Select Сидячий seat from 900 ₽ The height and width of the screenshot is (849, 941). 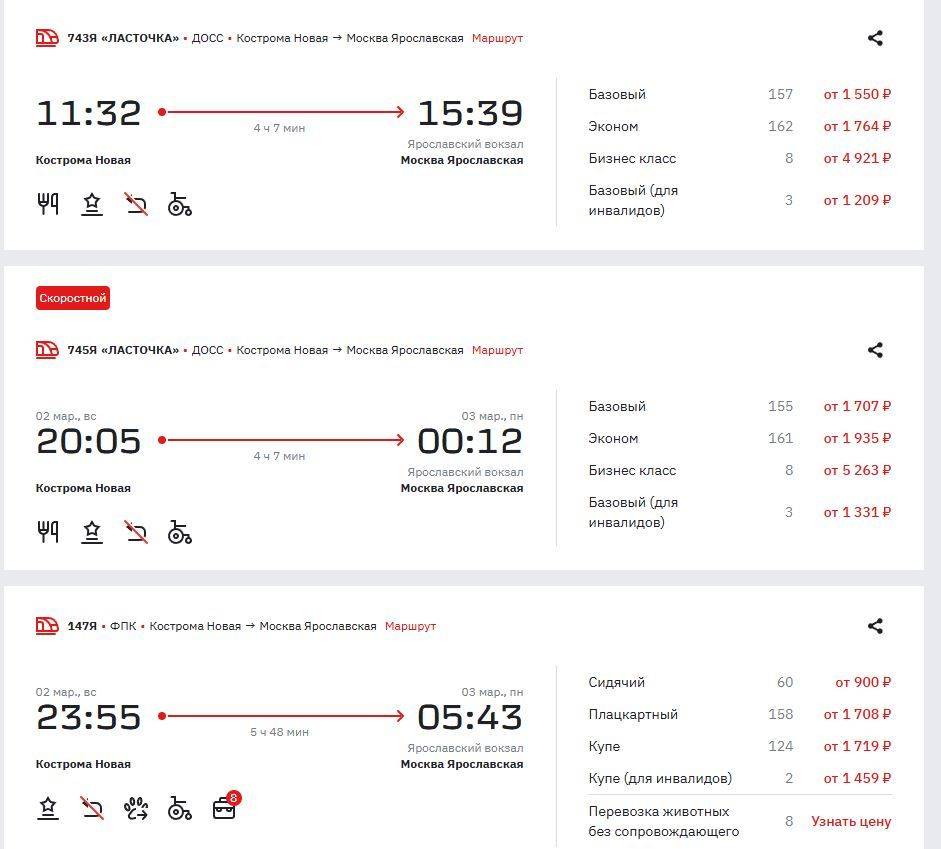pyautogui.click(x=862, y=682)
